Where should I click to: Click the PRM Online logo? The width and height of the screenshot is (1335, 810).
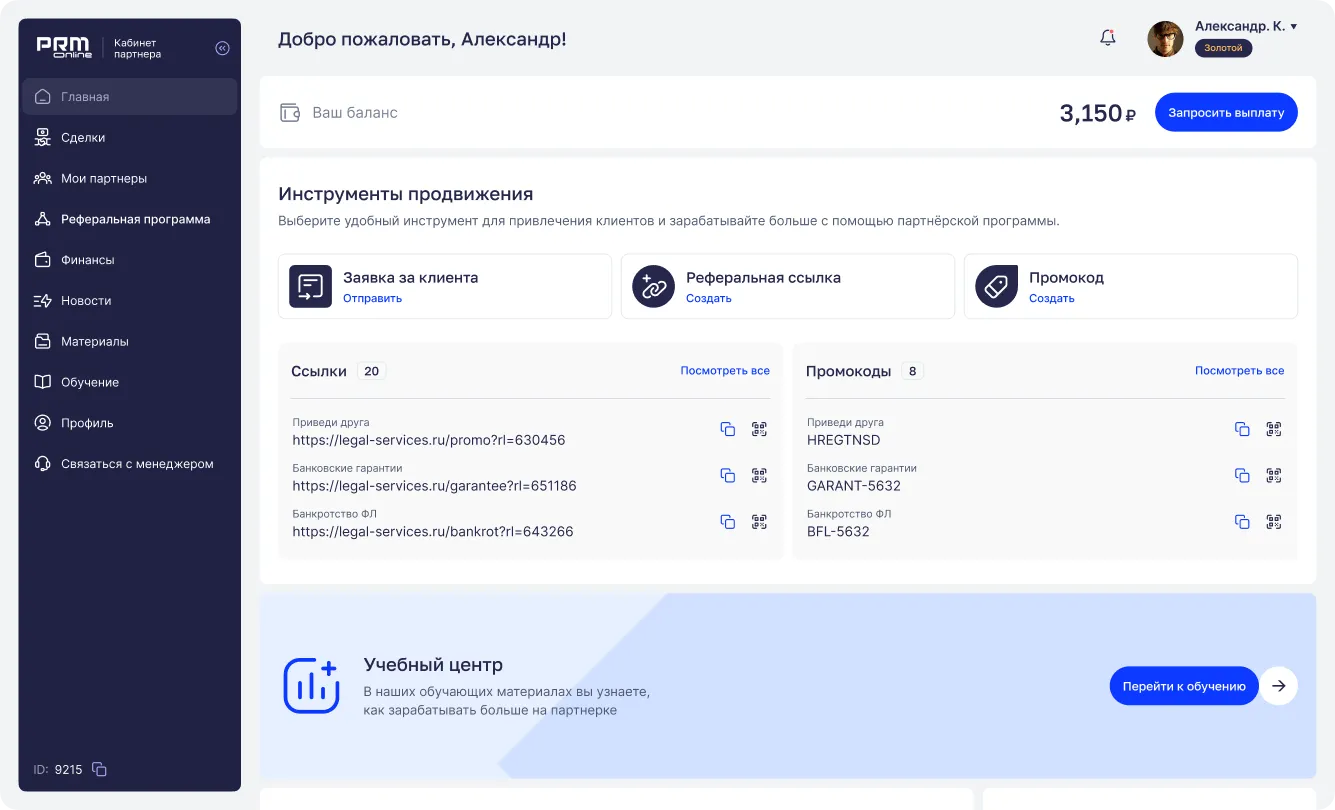pos(64,47)
